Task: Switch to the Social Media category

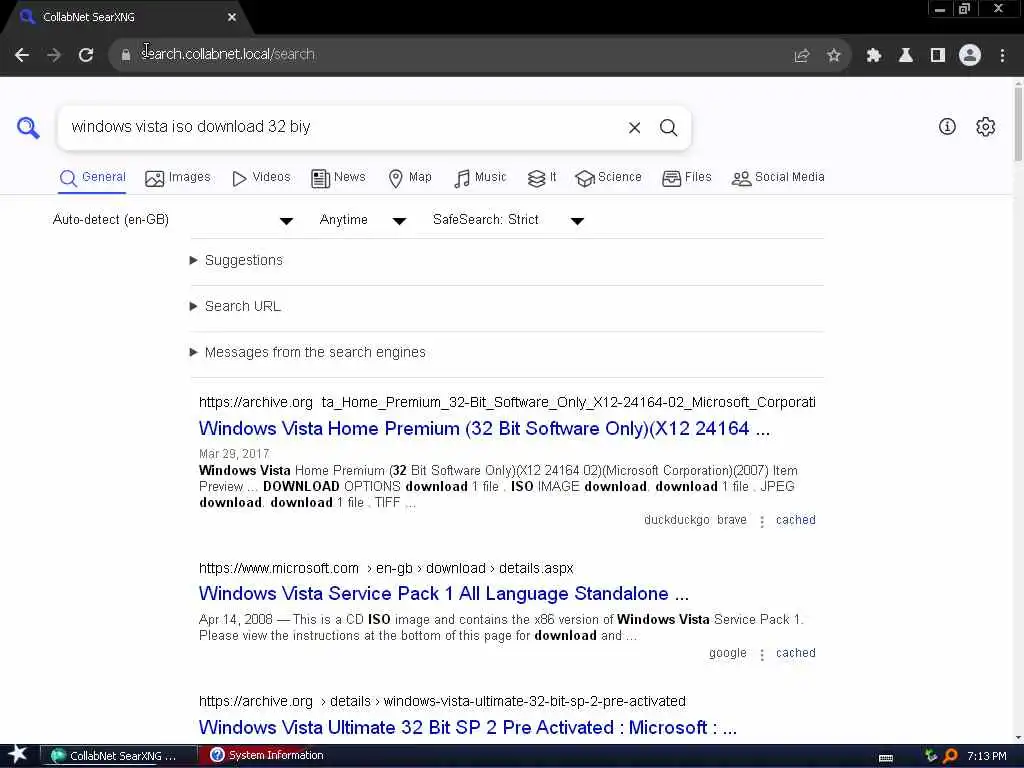Action: (778, 178)
